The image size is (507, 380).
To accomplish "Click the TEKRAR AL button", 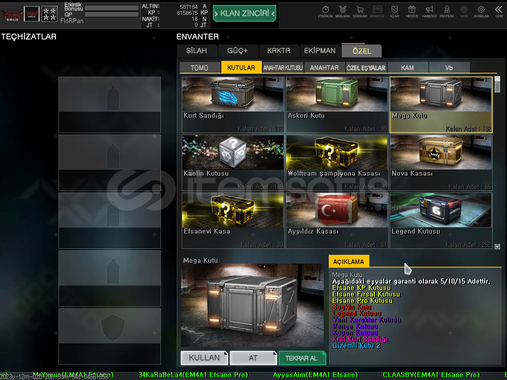I will pos(302,358).
